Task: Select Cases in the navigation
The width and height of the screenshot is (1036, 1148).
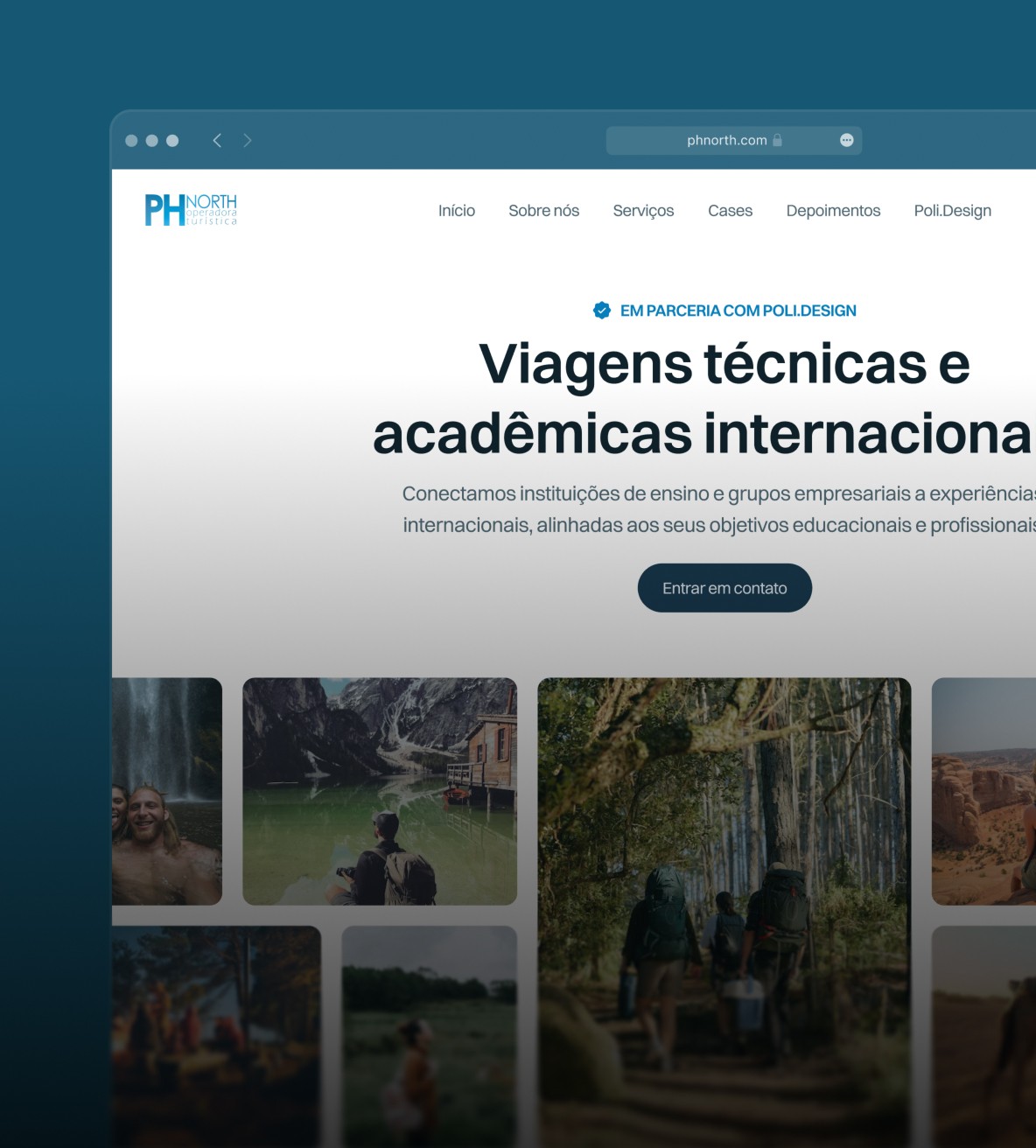Action: click(x=731, y=211)
